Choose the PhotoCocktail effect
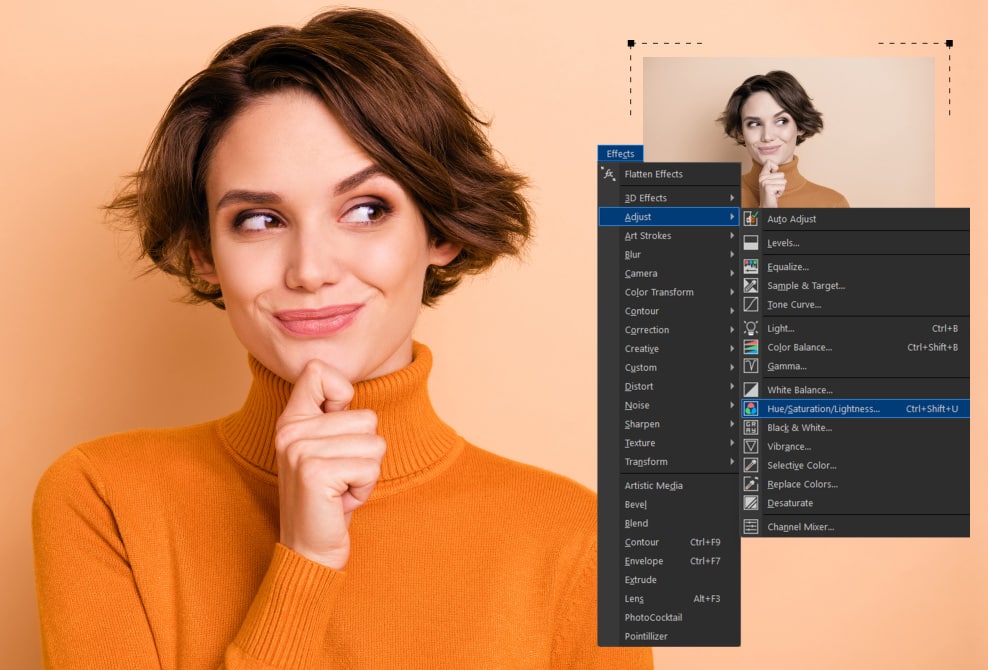The height and width of the screenshot is (670, 988). pos(653,618)
